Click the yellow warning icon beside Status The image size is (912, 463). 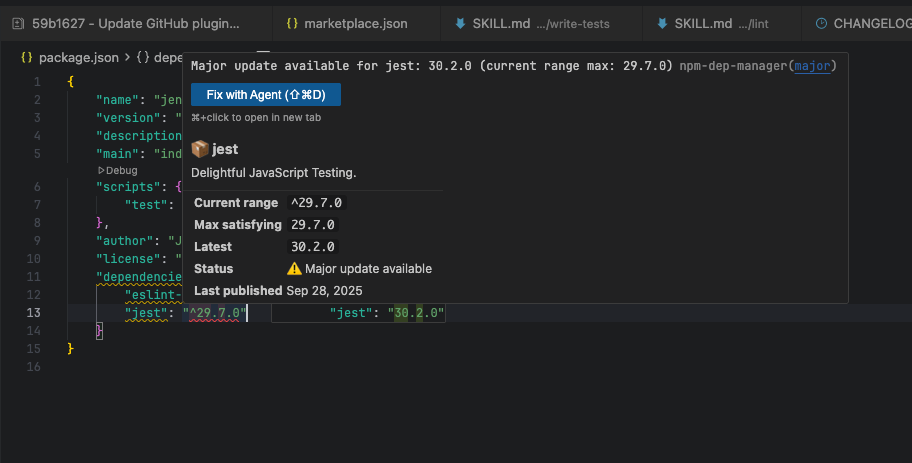click(294, 269)
